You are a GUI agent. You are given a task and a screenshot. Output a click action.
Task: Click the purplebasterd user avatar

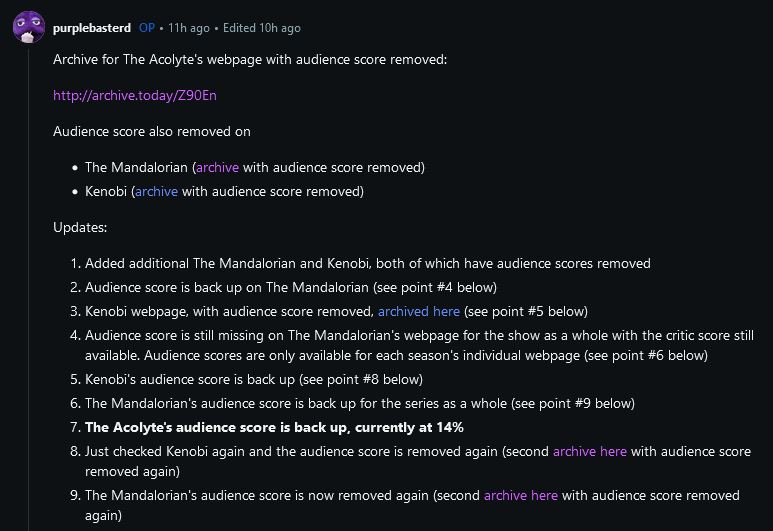[28, 27]
